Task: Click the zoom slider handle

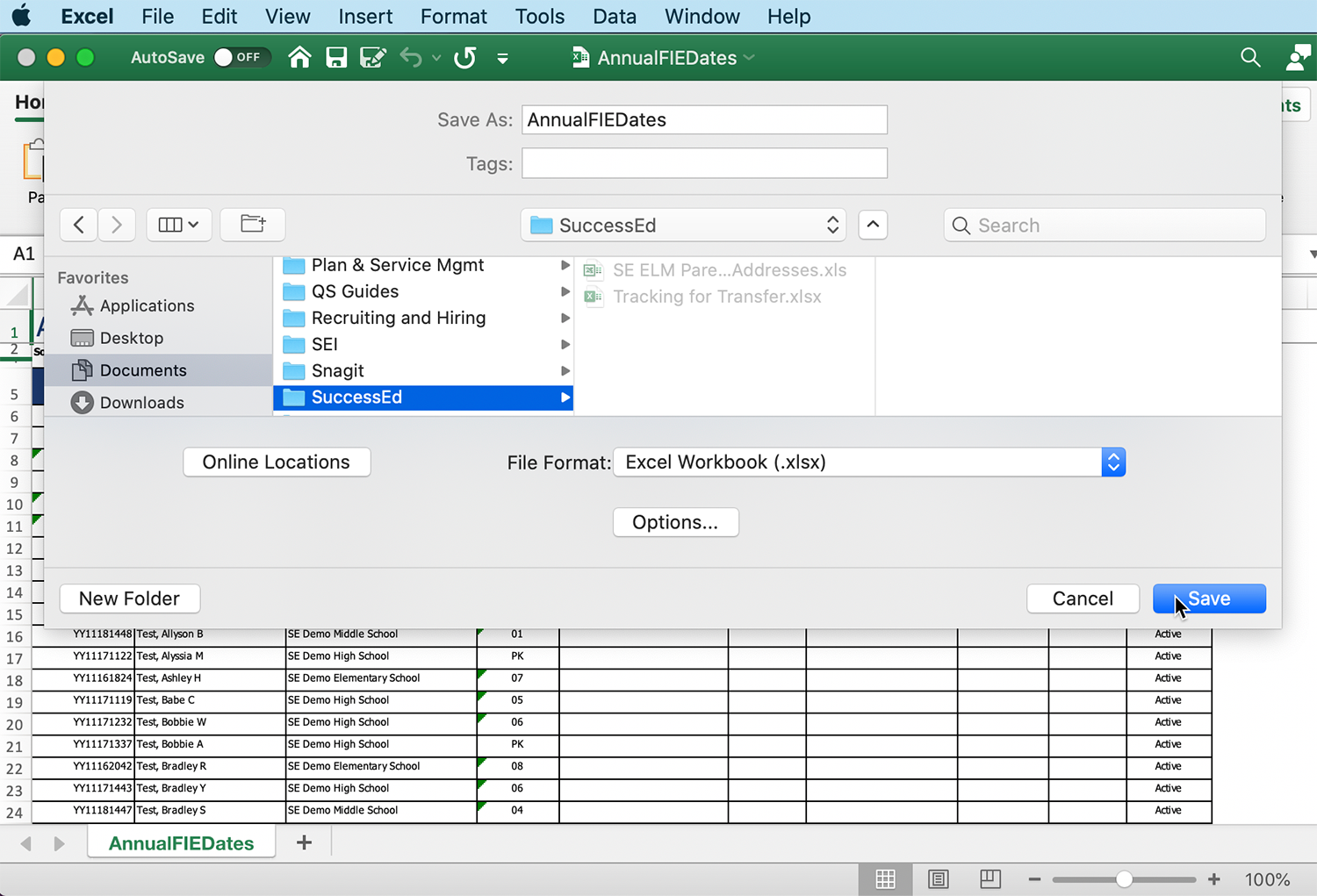Action: (x=1124, y=879)
